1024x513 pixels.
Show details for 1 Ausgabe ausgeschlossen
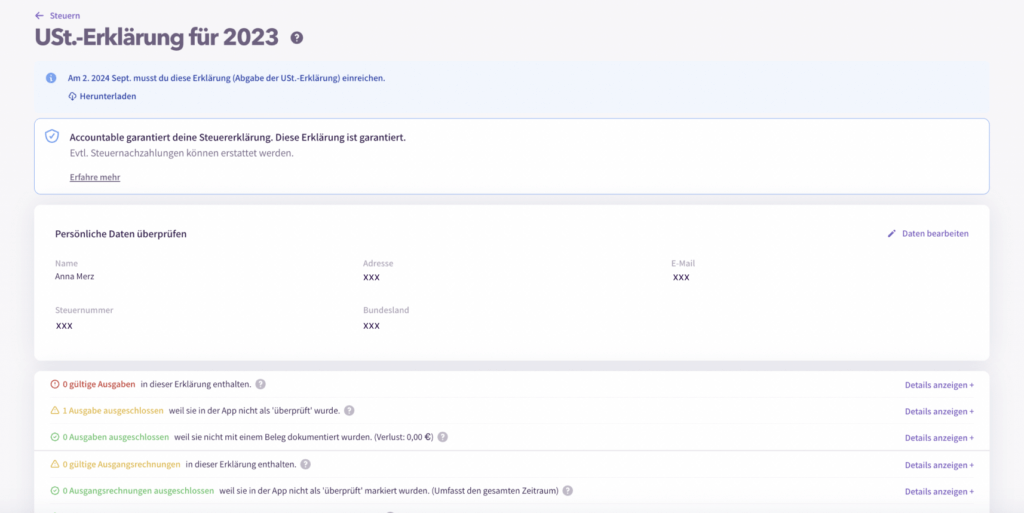click(x=939, y=411)
